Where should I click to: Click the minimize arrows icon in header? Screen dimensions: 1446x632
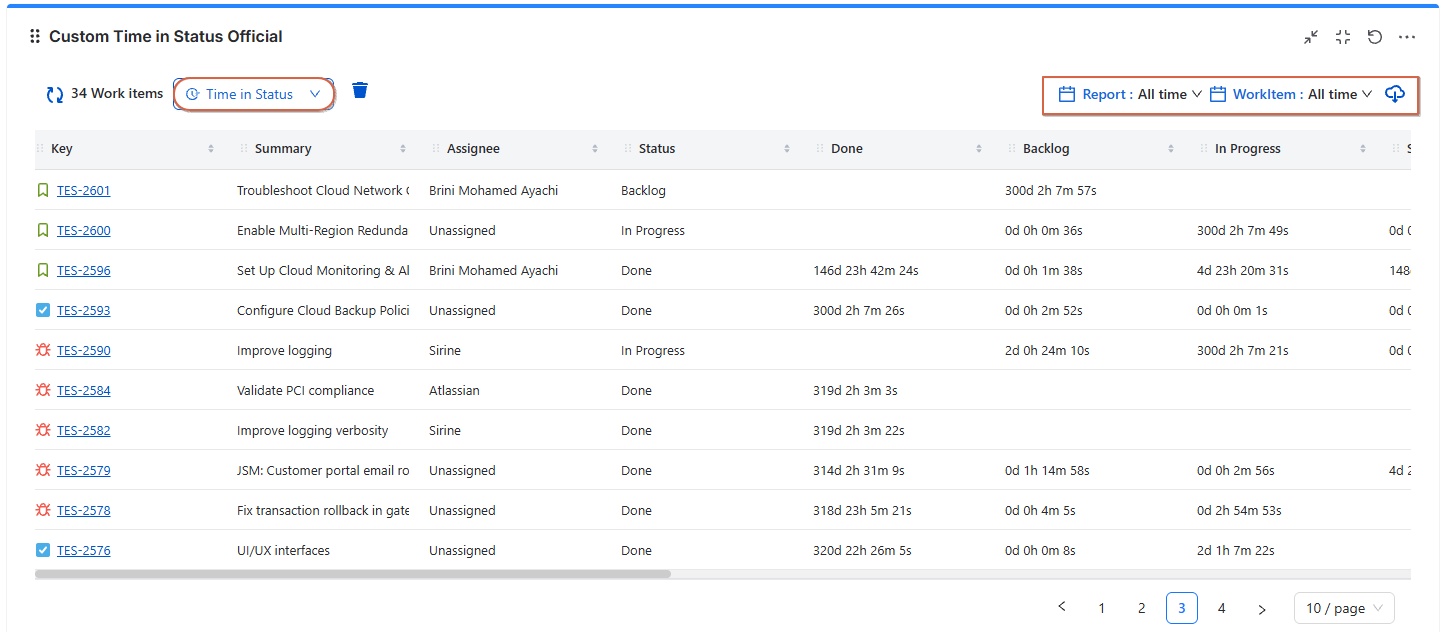tap(1311, 37)
